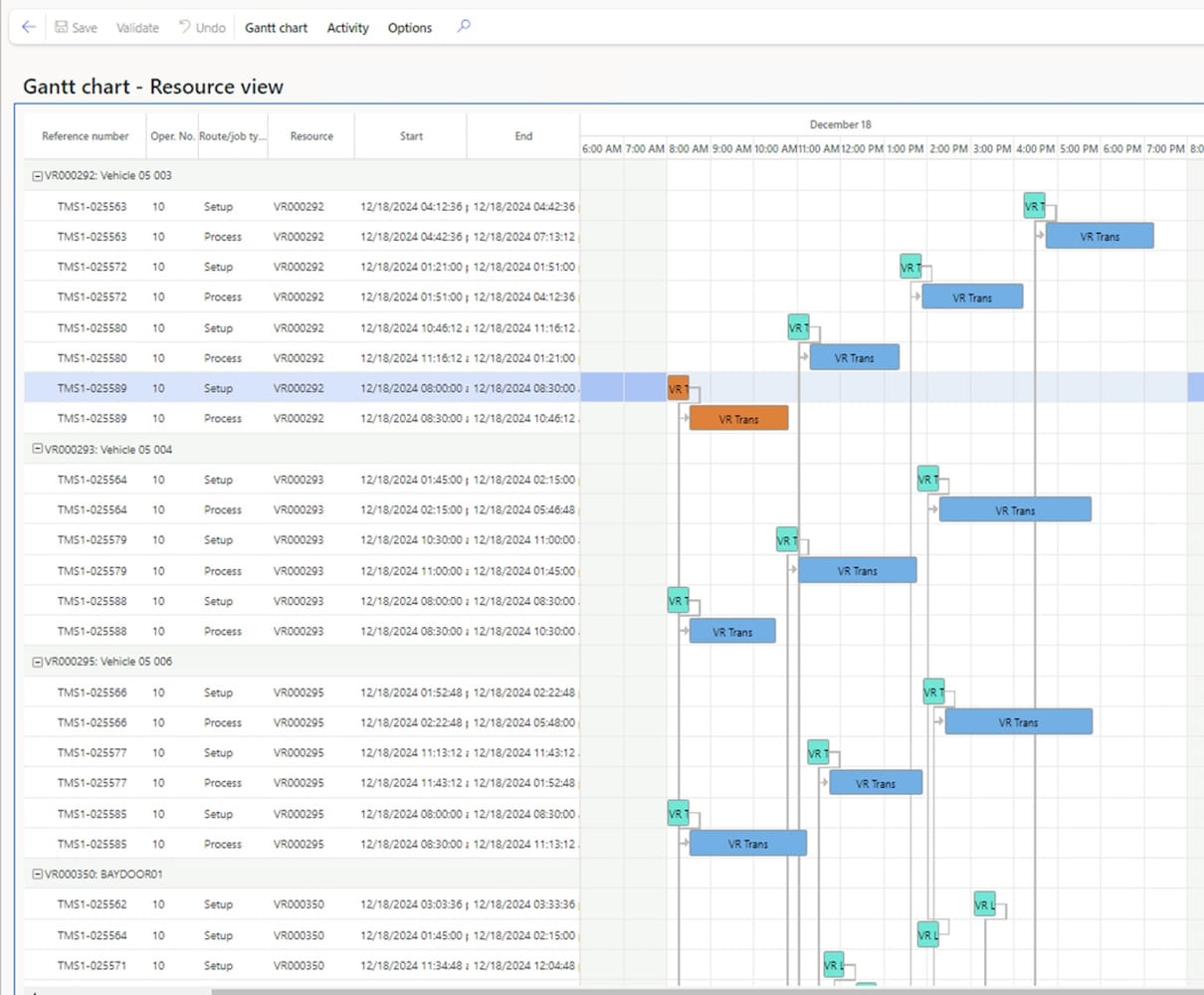
Task: Collapse the VR000295 Vehicle 05 006 group
Action: pyautogui.click(x=38, y=661)
